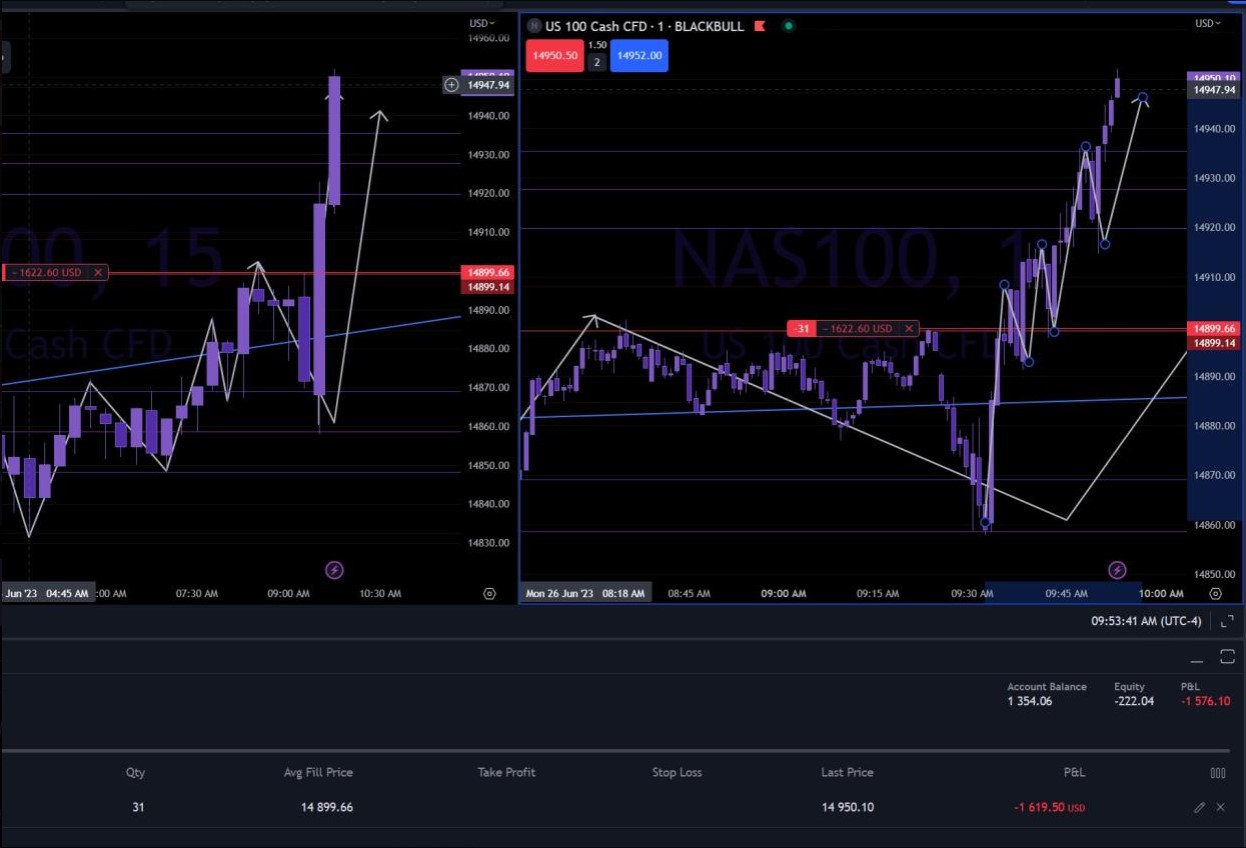1246x848 pixels.
Task: Close the position row with the X icon
Action: pyautogui.click(x=1220, y=807)
